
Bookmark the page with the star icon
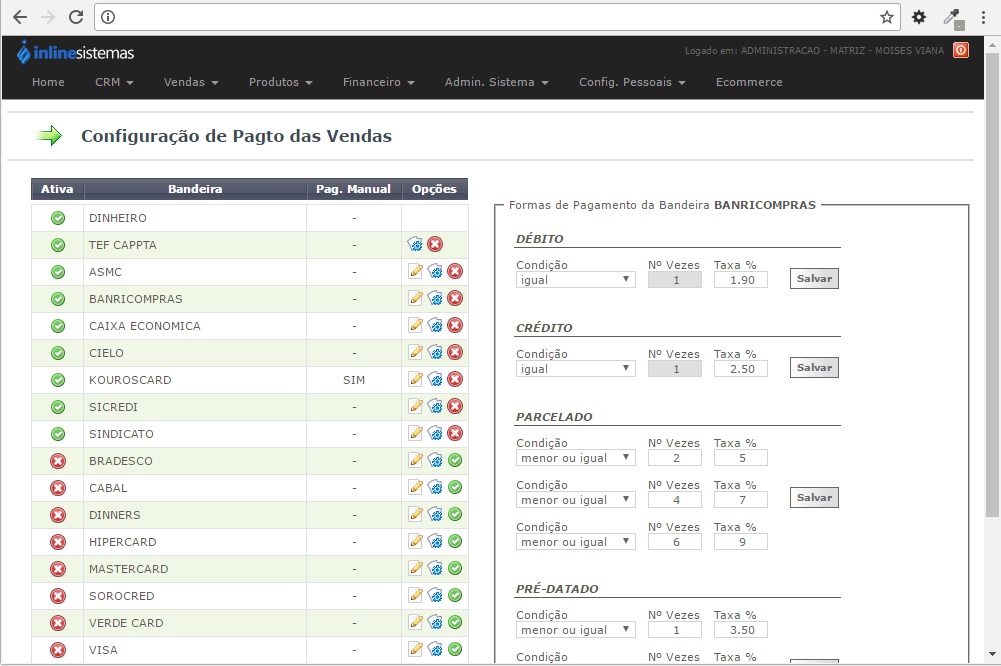[887, 17]
